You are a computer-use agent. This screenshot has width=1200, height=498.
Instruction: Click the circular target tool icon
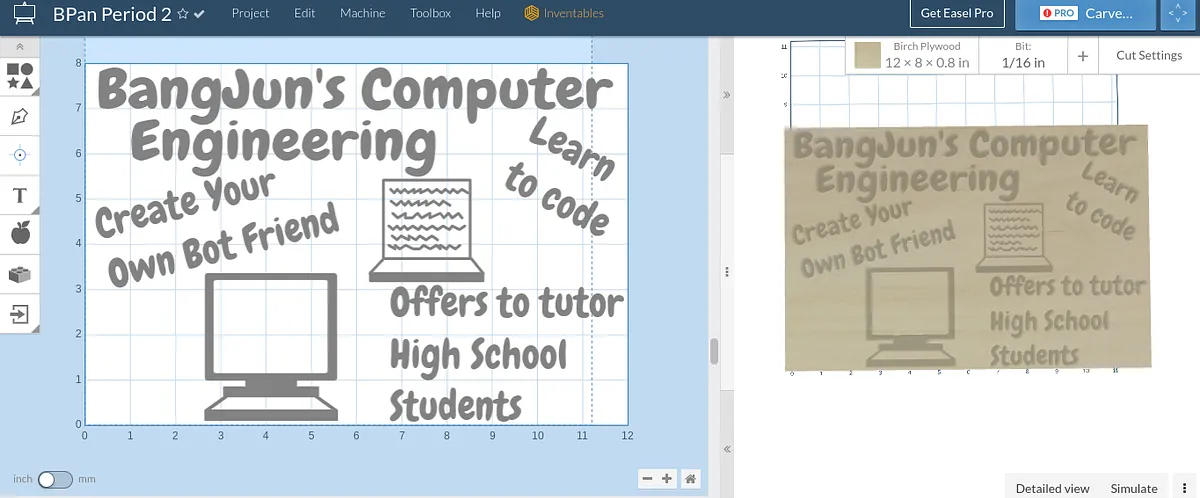click(x=20, y=155)
